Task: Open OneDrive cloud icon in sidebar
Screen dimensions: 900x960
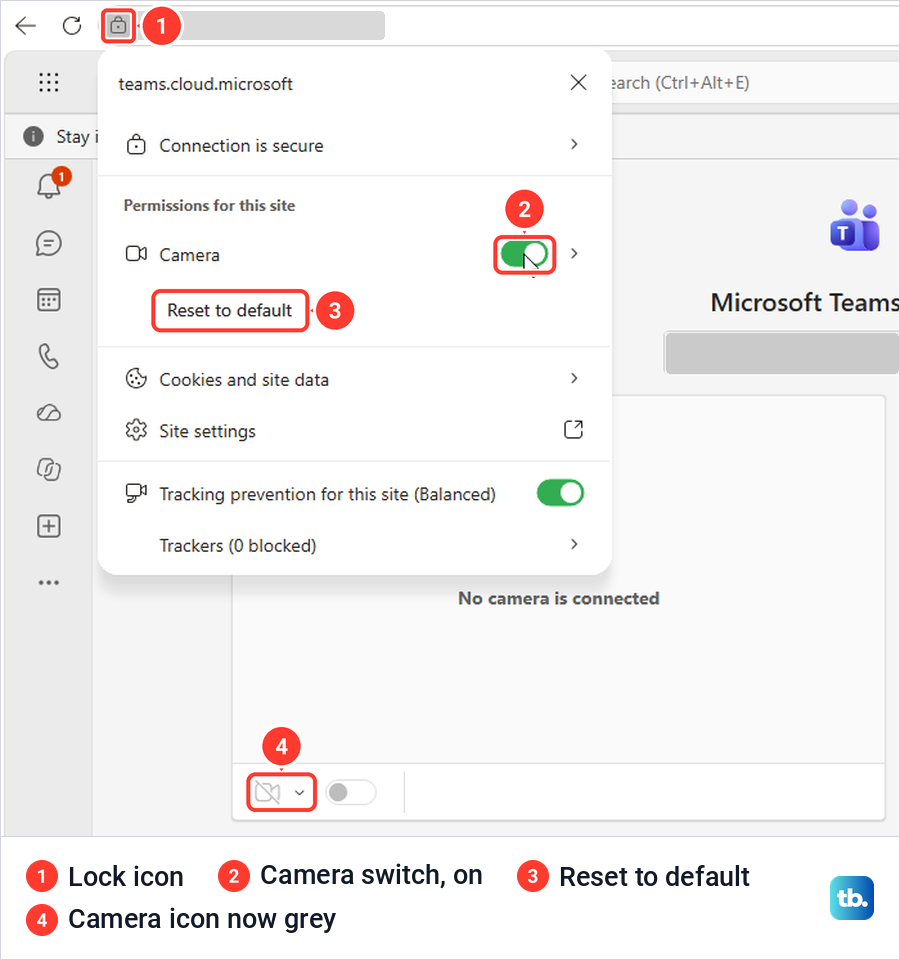Action: 49,413
